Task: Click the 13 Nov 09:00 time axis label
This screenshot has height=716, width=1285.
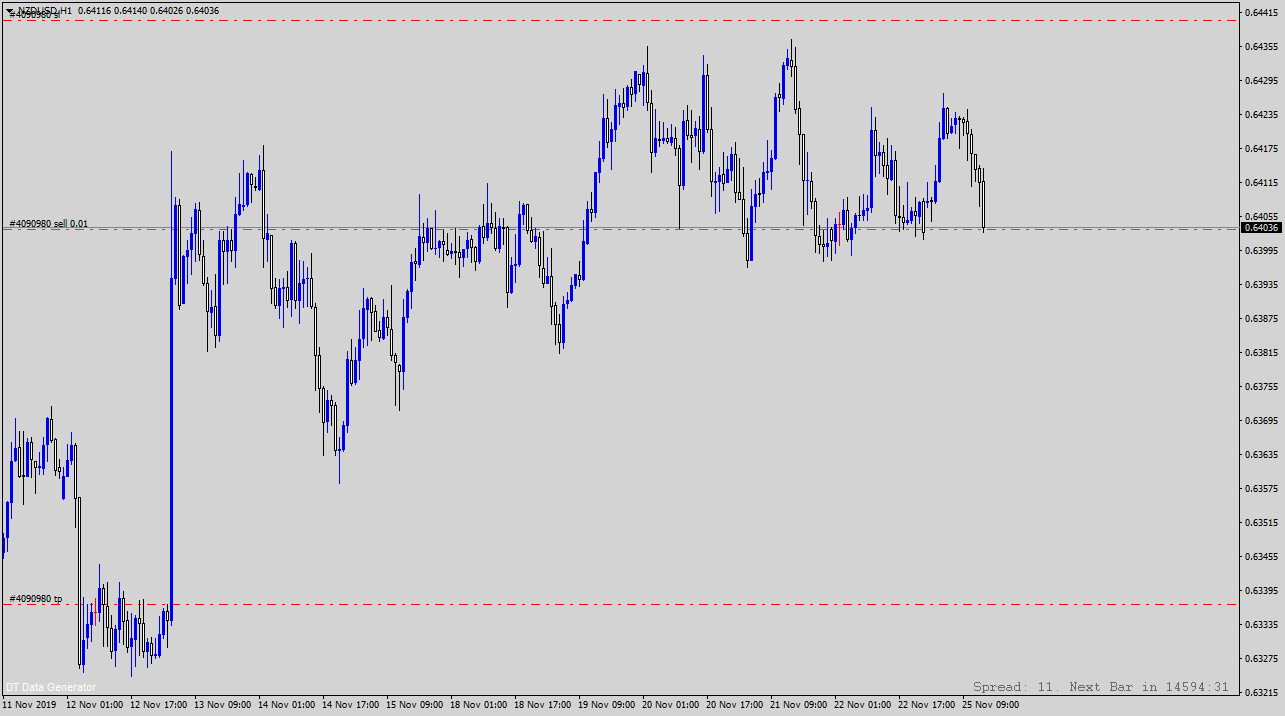Action: point(222,705)
